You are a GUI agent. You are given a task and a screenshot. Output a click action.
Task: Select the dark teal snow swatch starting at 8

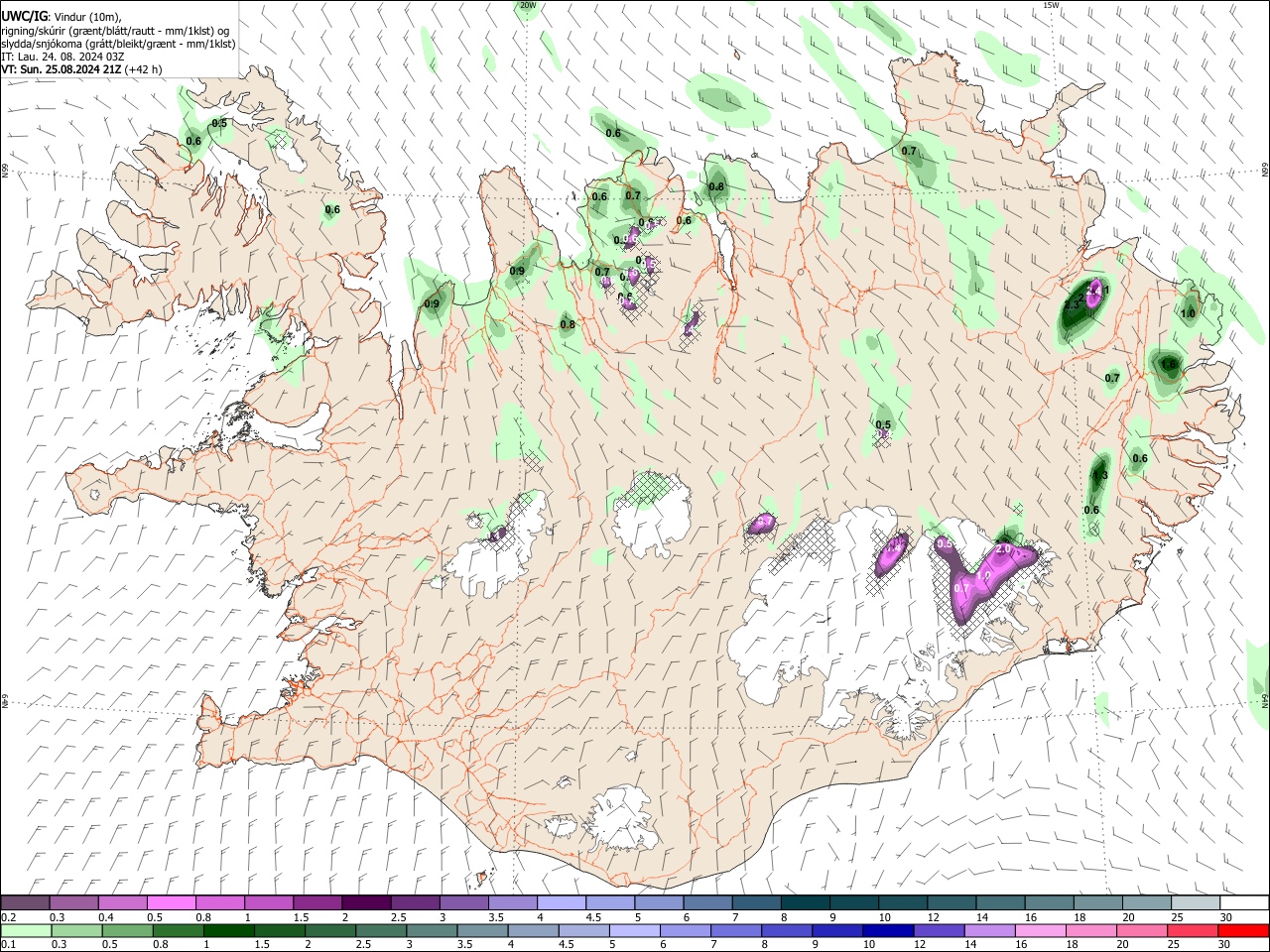(x=805, y=902)
